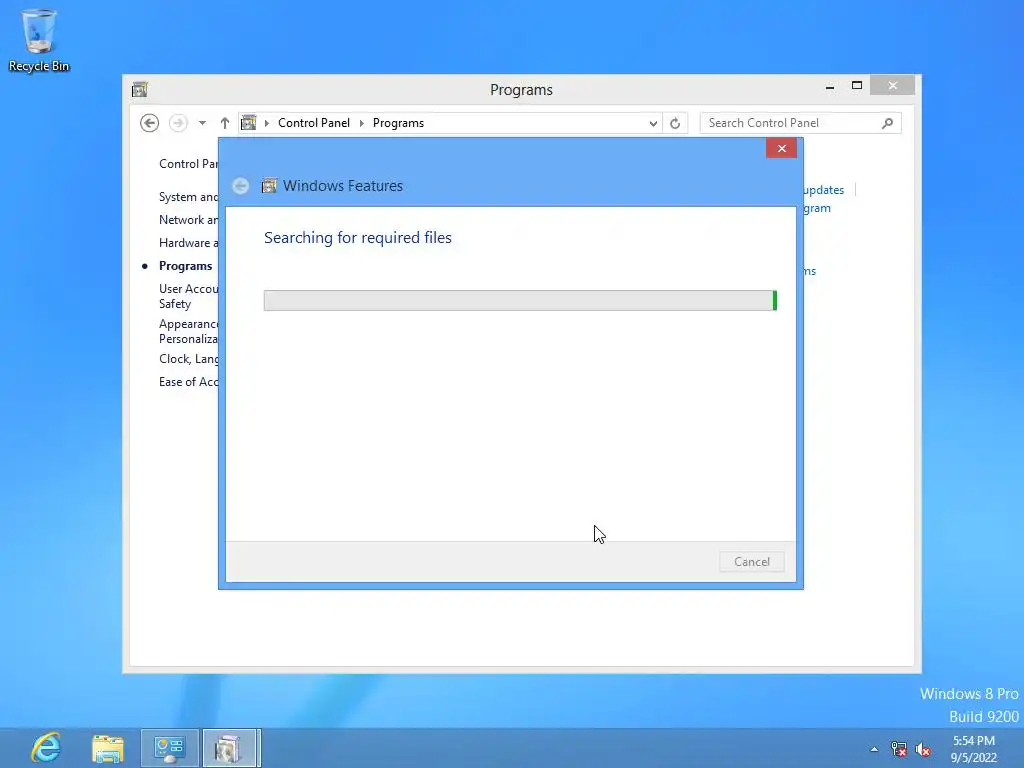This screenshot has height=768, width=1024.
Task: Show hidden system tray icons
Action: pyautogui.click(x=874, y=749)
